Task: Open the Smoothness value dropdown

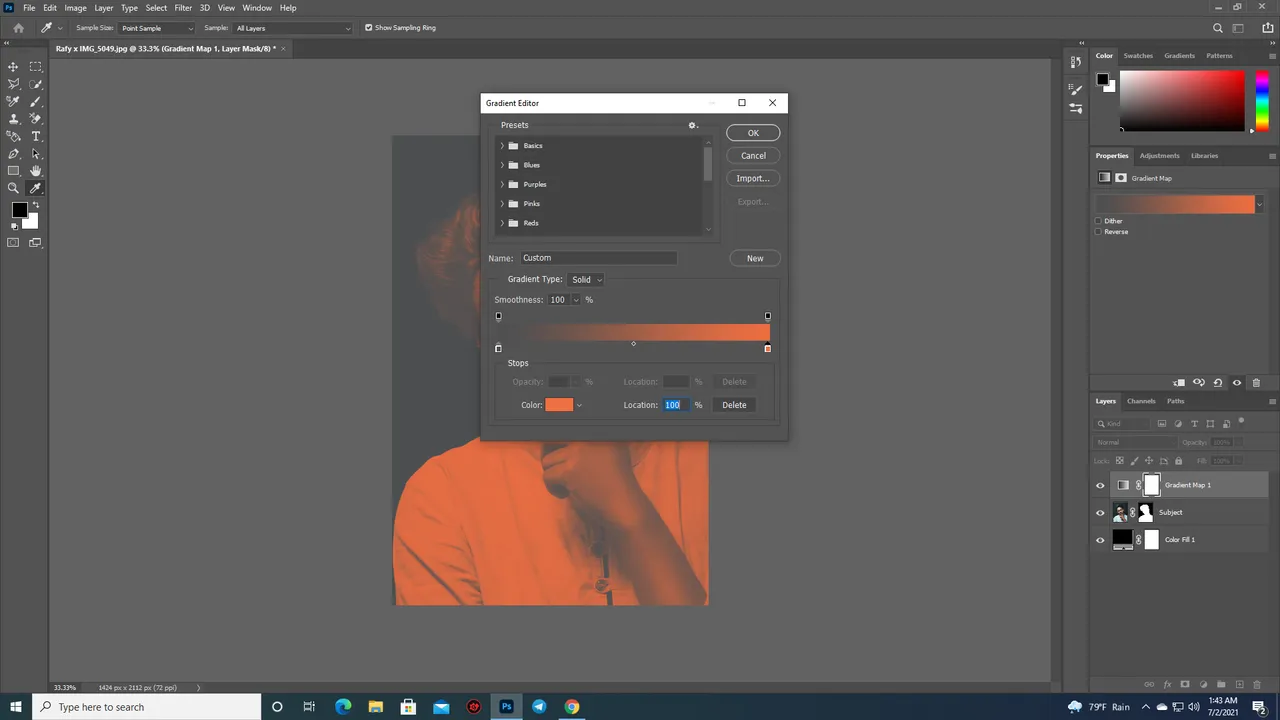Action: (x=576, y=300)
